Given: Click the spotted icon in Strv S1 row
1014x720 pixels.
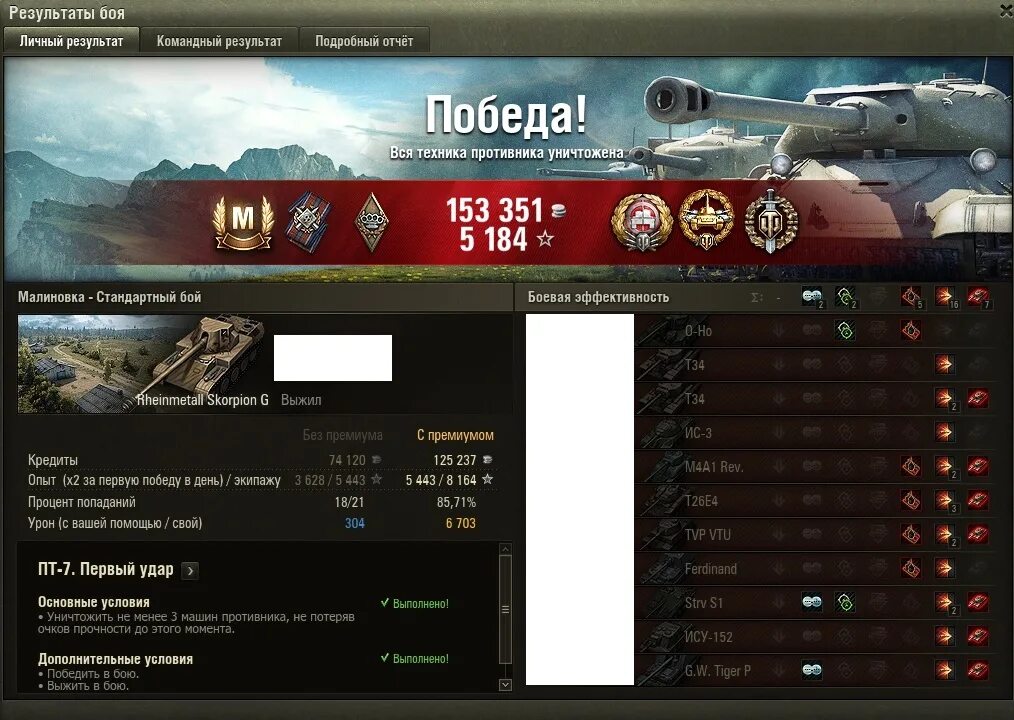Looking at the screenshot, I should [812, 602].
